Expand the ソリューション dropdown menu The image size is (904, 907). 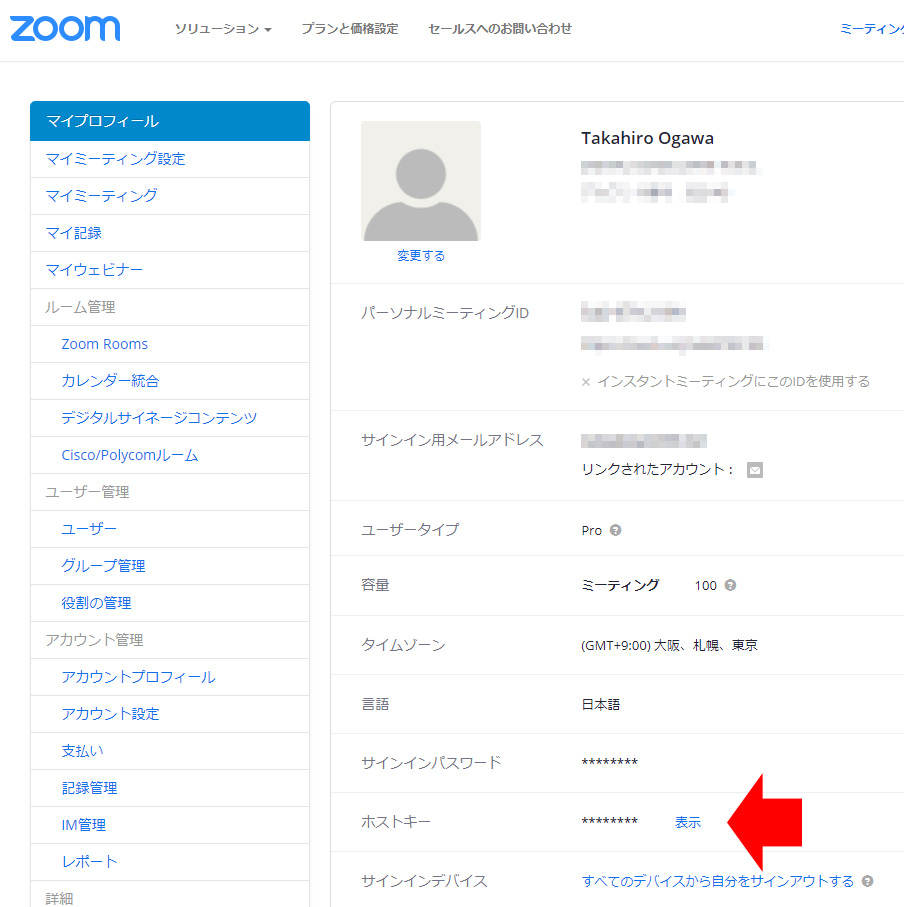pyautogui.click(x=223, y=29)
